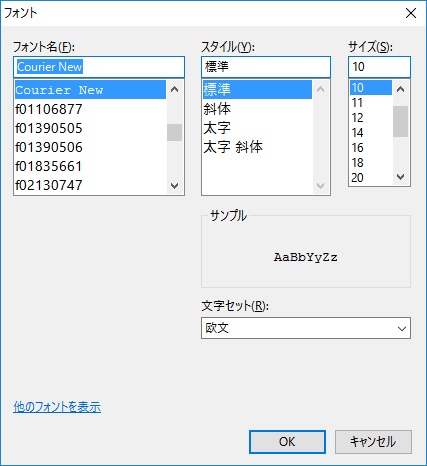427x466 pixels.
Task: Choose font f01835661 from list
Action: pyautogui.click(x=90, y=166)
